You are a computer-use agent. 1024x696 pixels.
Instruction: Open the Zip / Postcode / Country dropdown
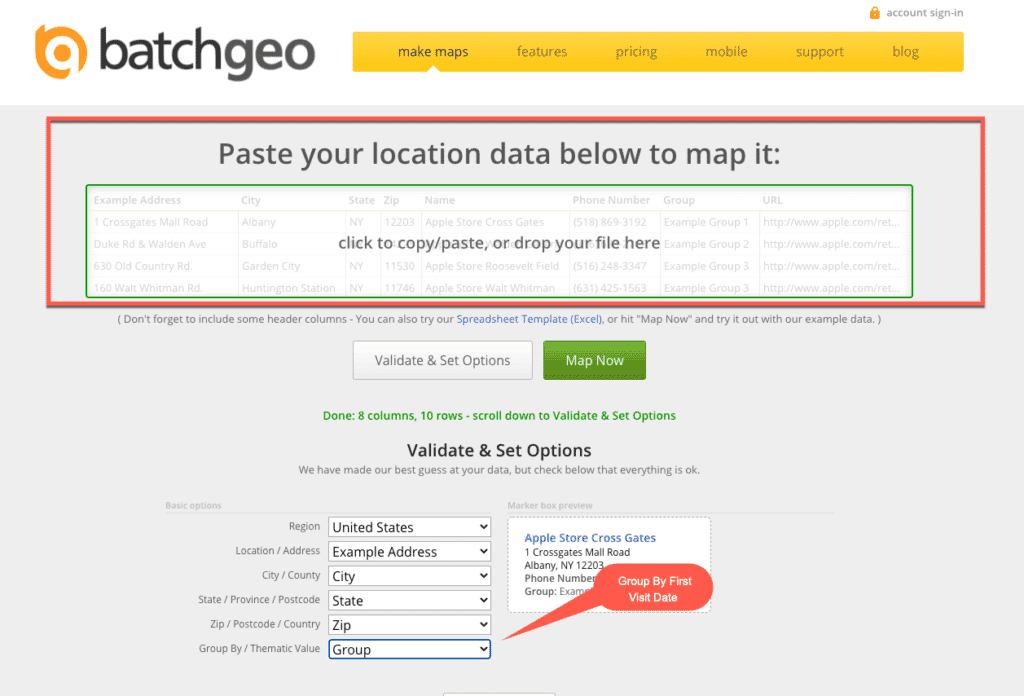coord(409,624)
